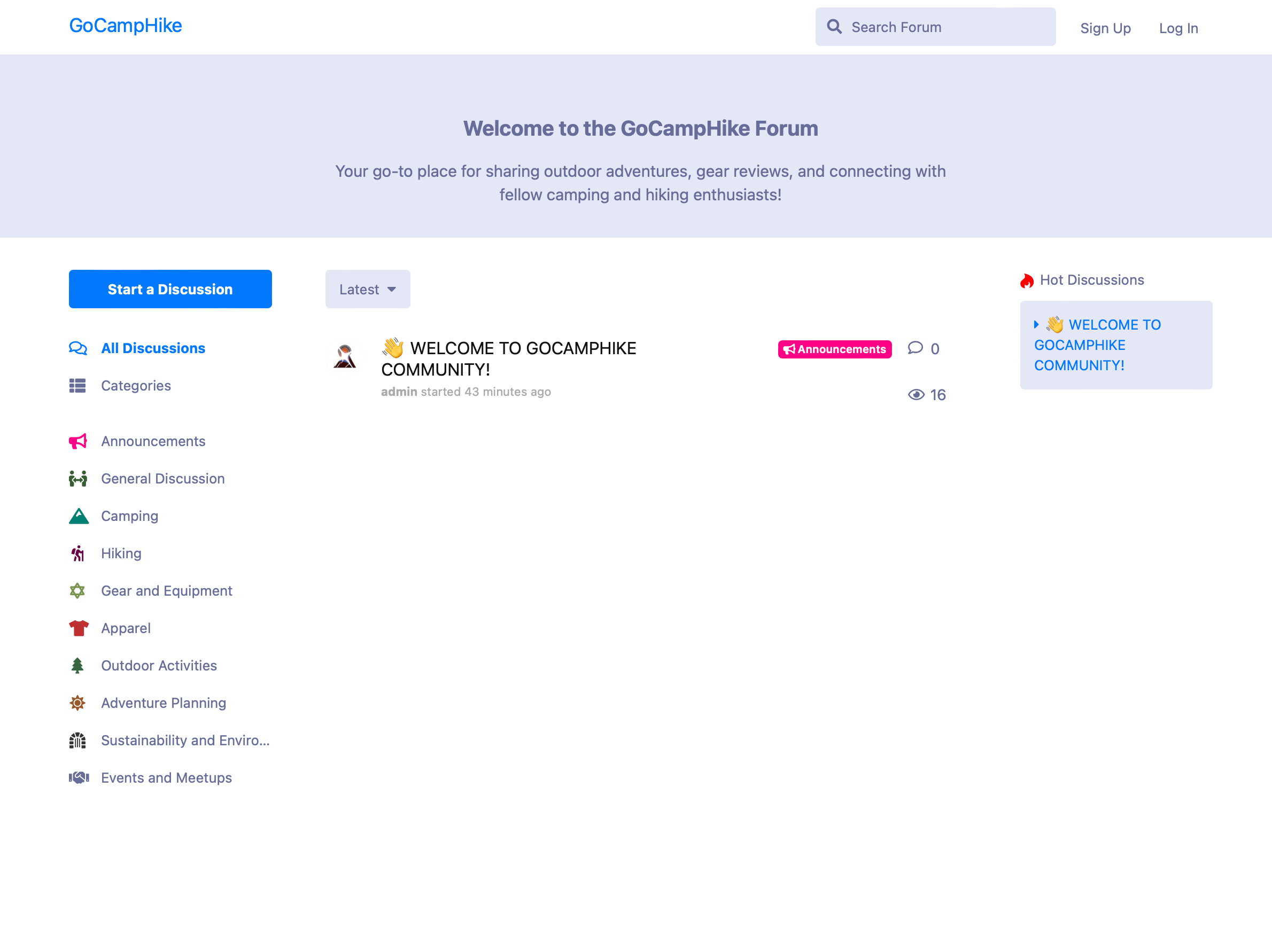The width and height of the screenshot is (1272, 952).
Task: Click the reply count speech bubble icon
Action: pyautogui.click(x=916, y=348)
